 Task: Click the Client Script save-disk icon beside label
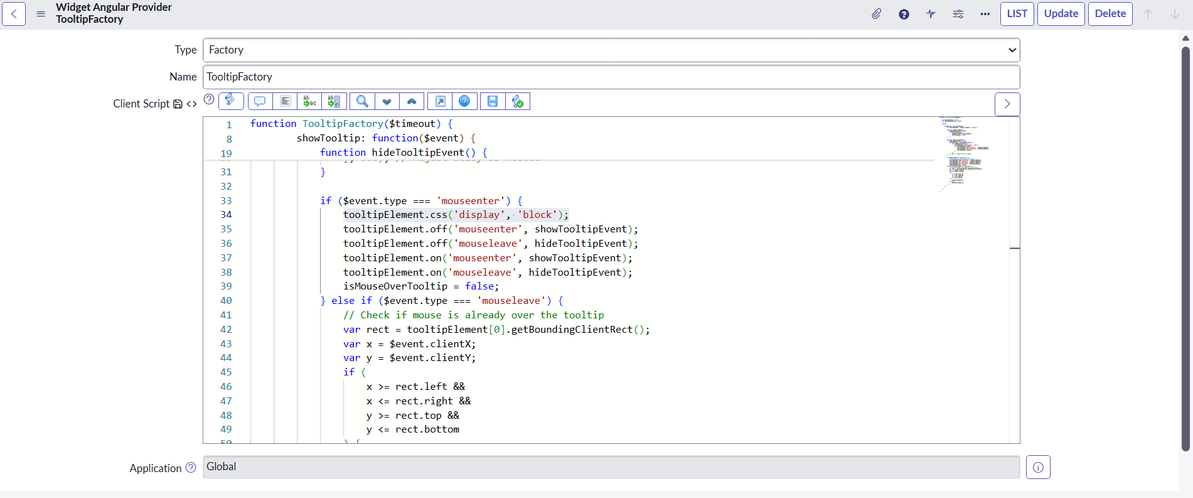pos(177,103)
